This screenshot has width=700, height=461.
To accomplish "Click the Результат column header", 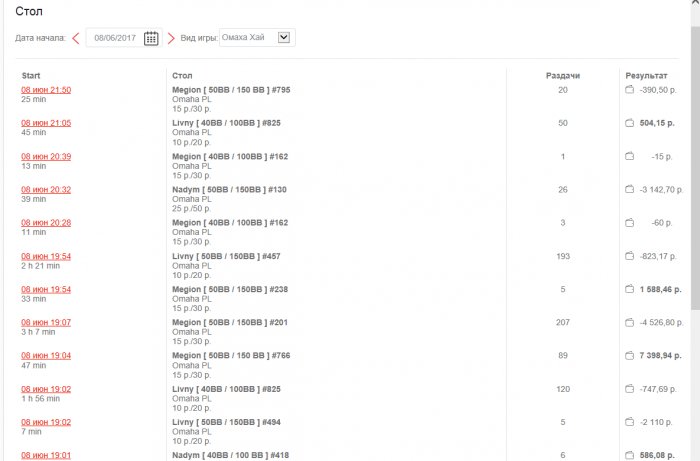I will tap(646, 75).
